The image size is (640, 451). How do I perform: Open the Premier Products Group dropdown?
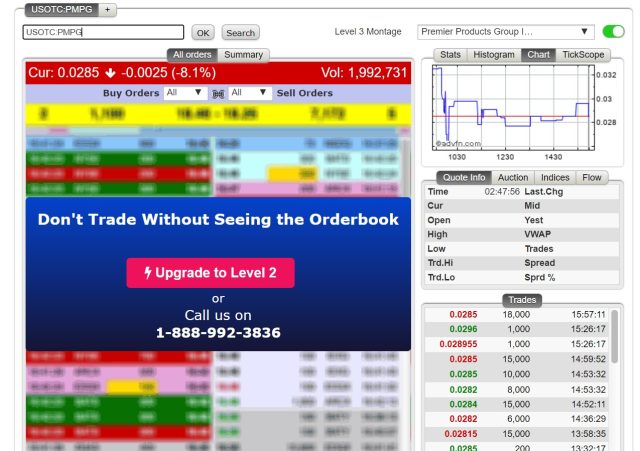505,32
